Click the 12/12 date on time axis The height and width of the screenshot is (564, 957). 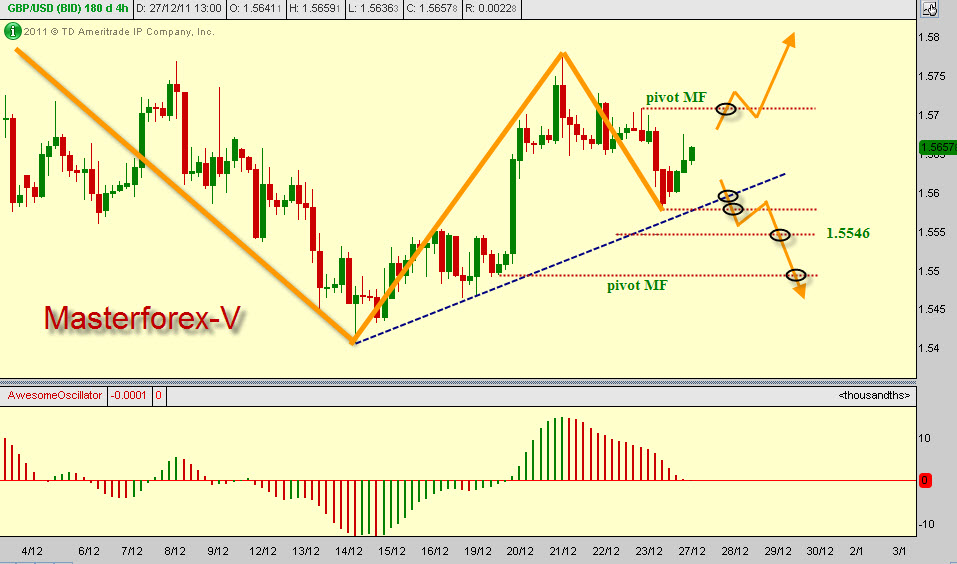263,551
